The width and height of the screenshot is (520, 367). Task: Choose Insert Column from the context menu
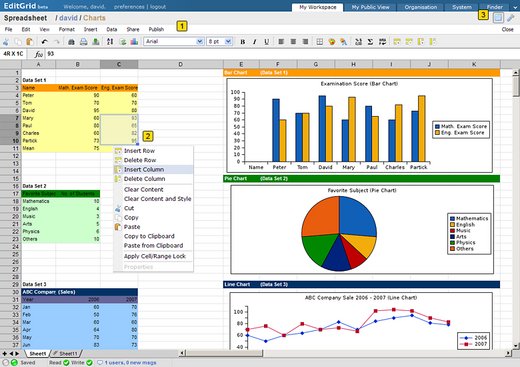click(153, 169)
